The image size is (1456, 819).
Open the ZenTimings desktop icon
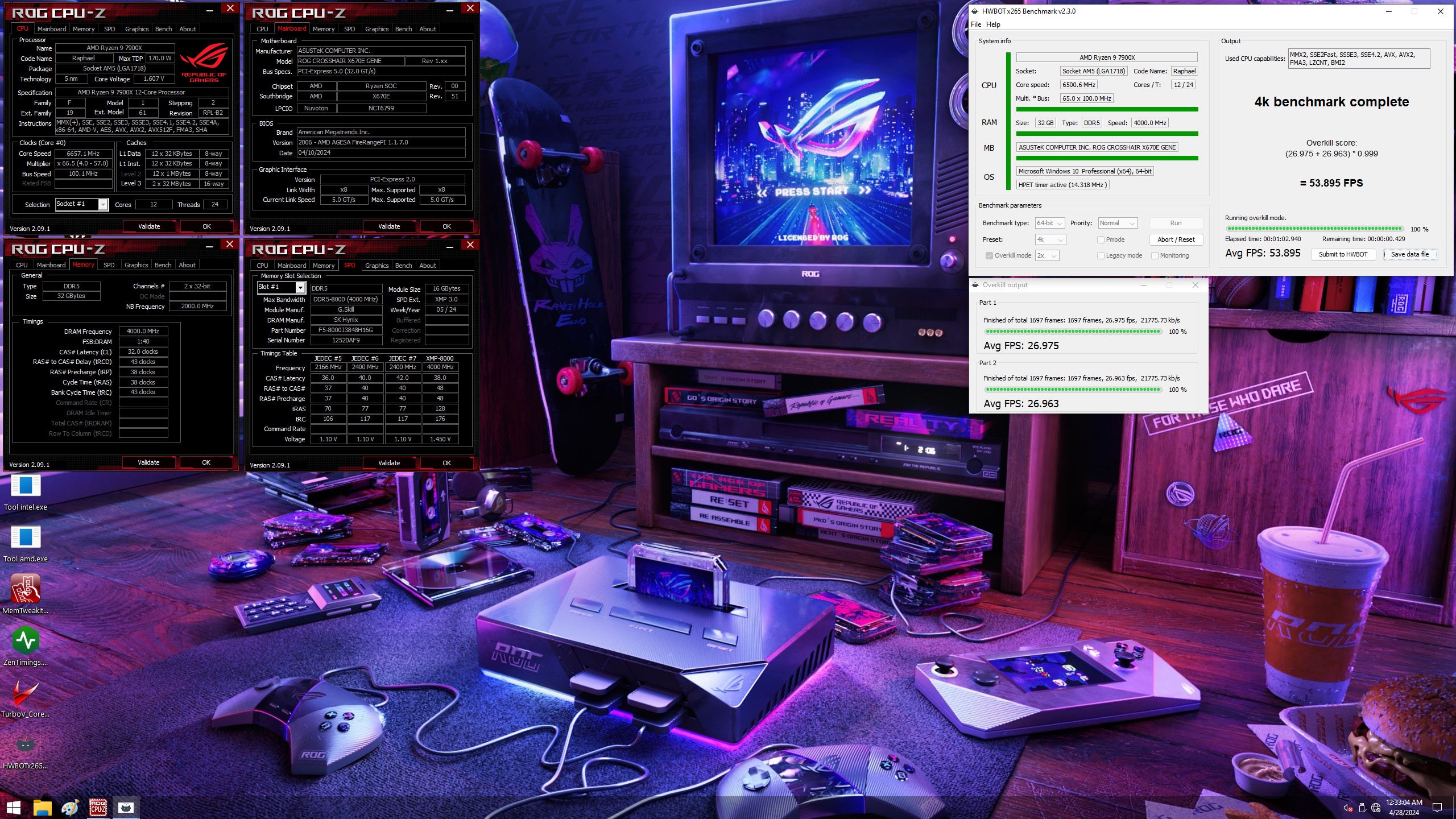pyautogui.click(x=26, y=647)
